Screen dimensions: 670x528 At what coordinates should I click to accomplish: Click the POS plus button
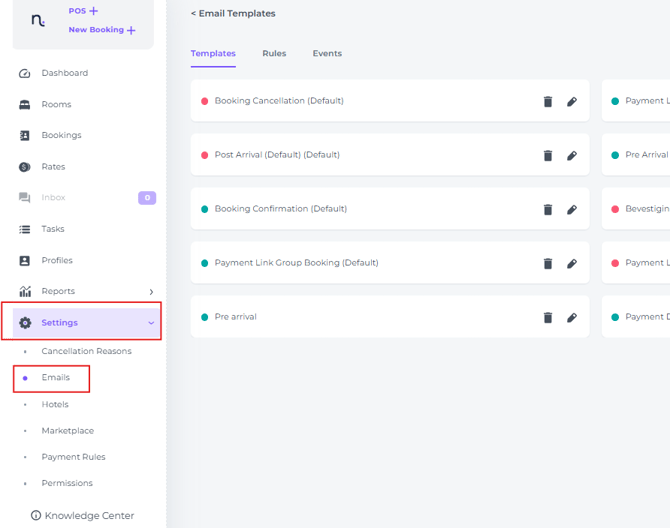click(x=94, y=11)
